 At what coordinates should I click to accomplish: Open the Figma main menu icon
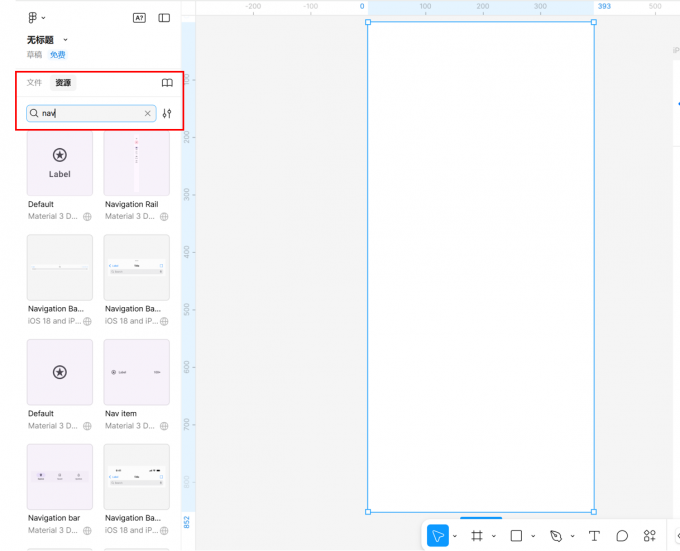click(x=33, y=17)
